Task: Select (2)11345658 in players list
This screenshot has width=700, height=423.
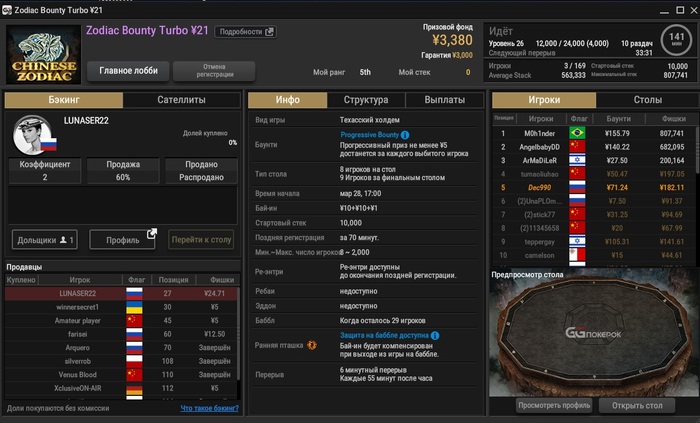Action: tap(594, 228)
